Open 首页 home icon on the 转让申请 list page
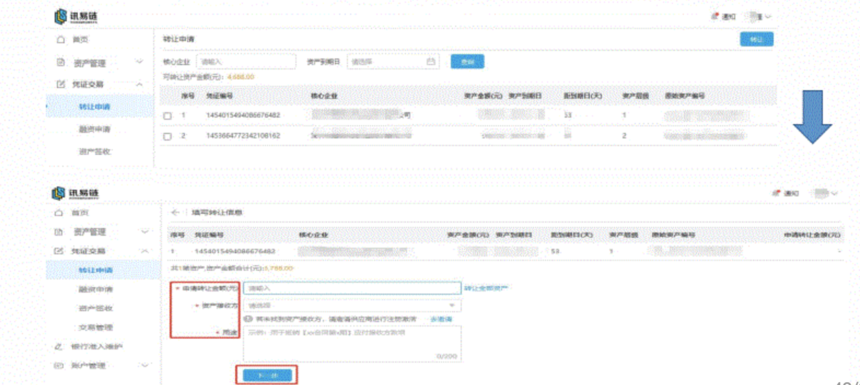 (61, 39)
